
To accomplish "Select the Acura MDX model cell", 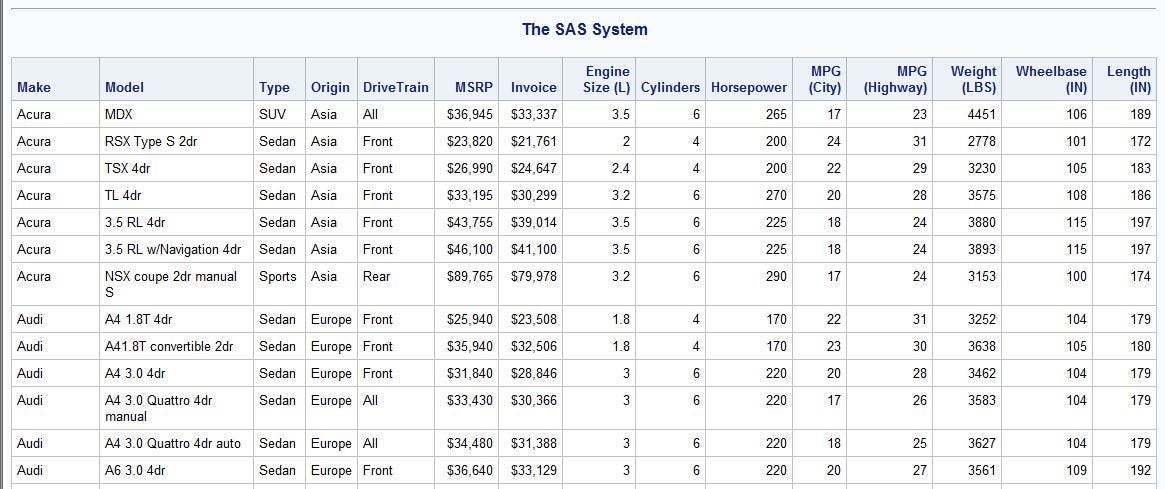I will point(177,114).
